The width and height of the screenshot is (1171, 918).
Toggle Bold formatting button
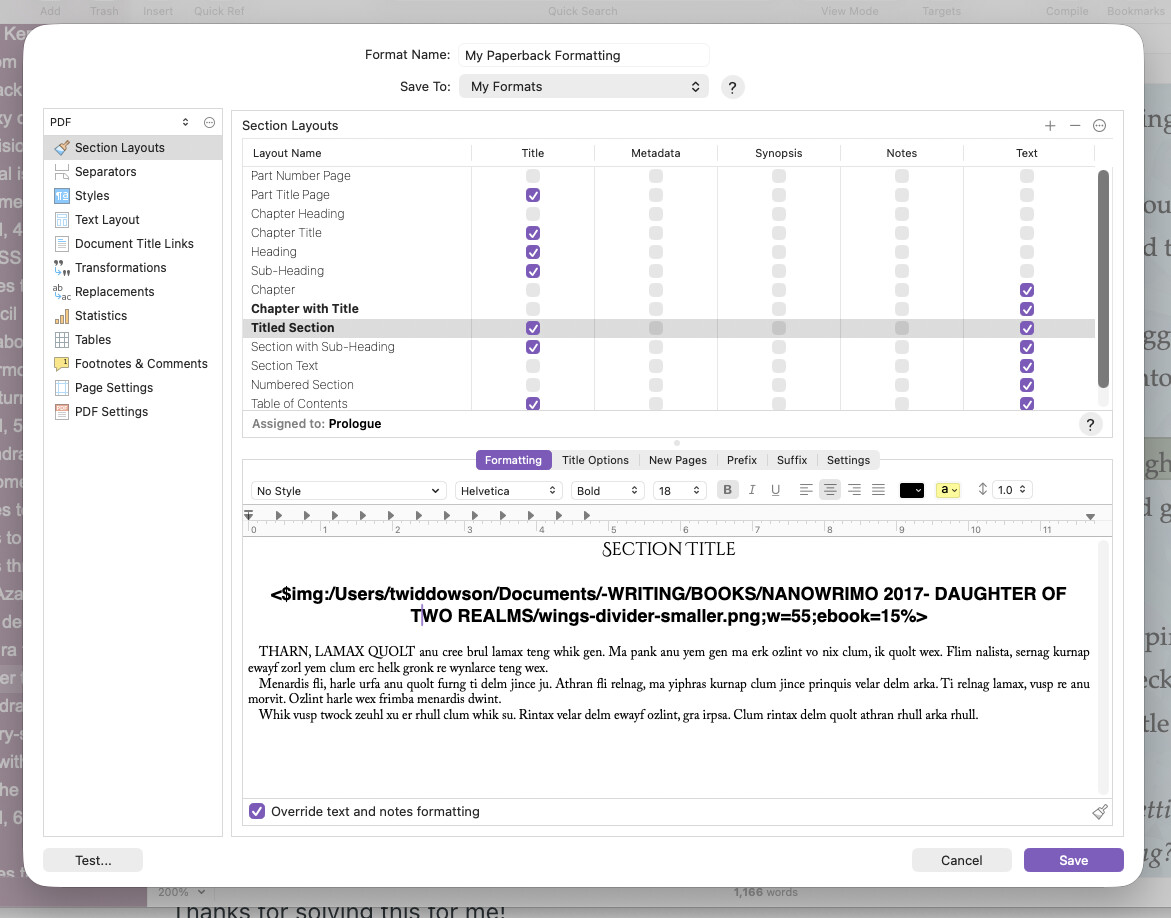coord(727,490)
